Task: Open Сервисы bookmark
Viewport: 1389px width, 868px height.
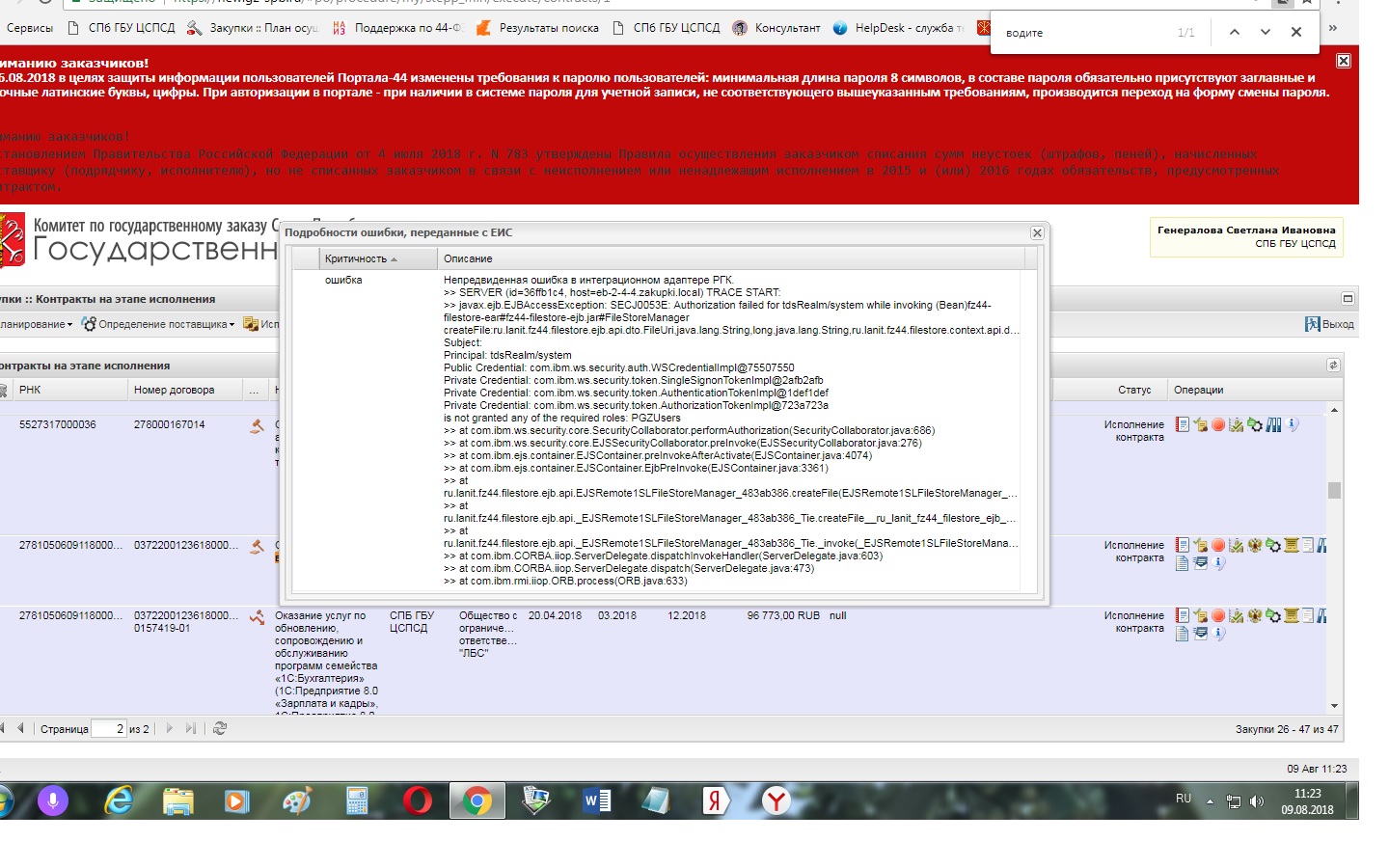Action: tap(30, 28)
